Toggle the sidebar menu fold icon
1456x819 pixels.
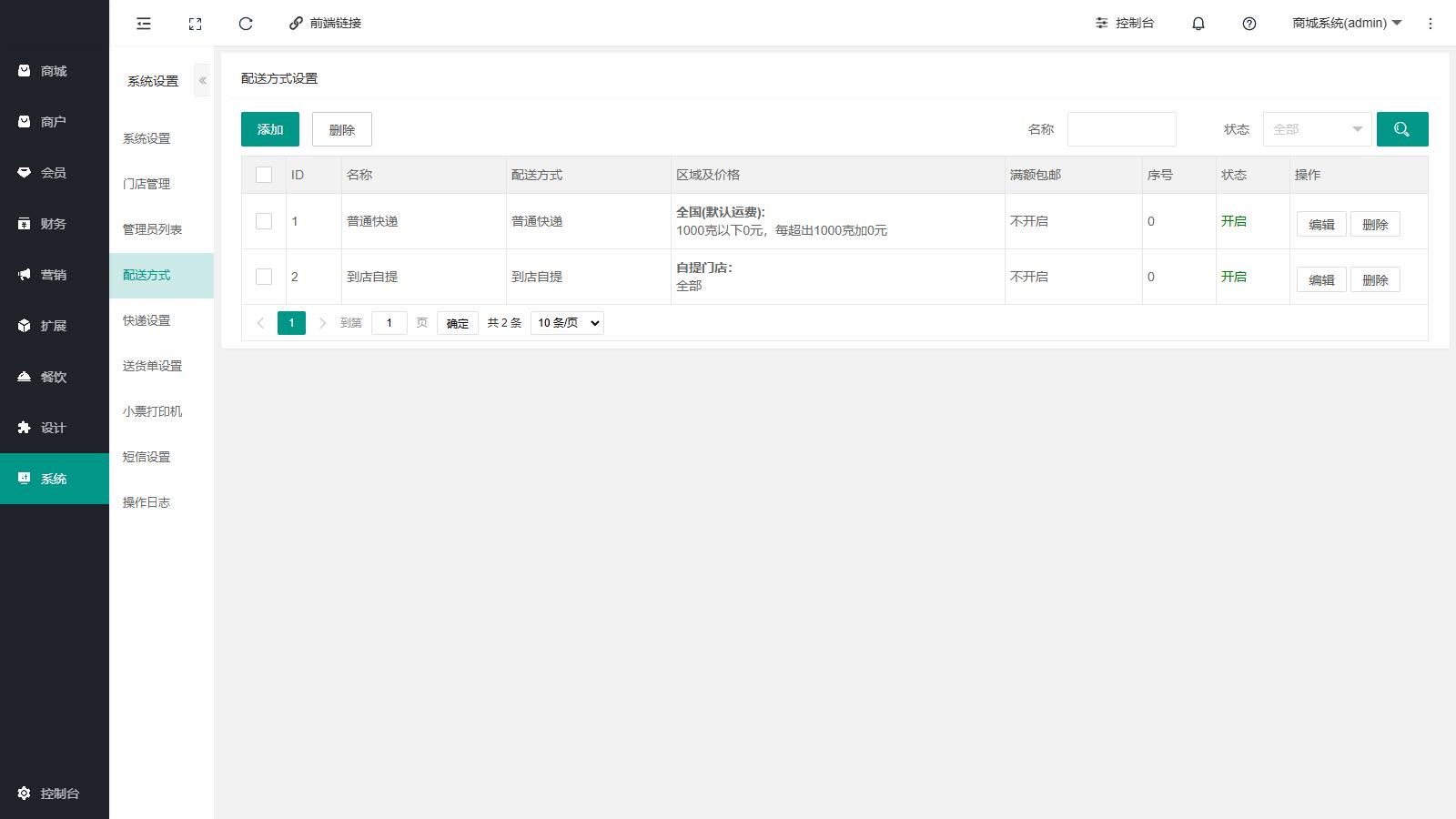tap(144, 24)
